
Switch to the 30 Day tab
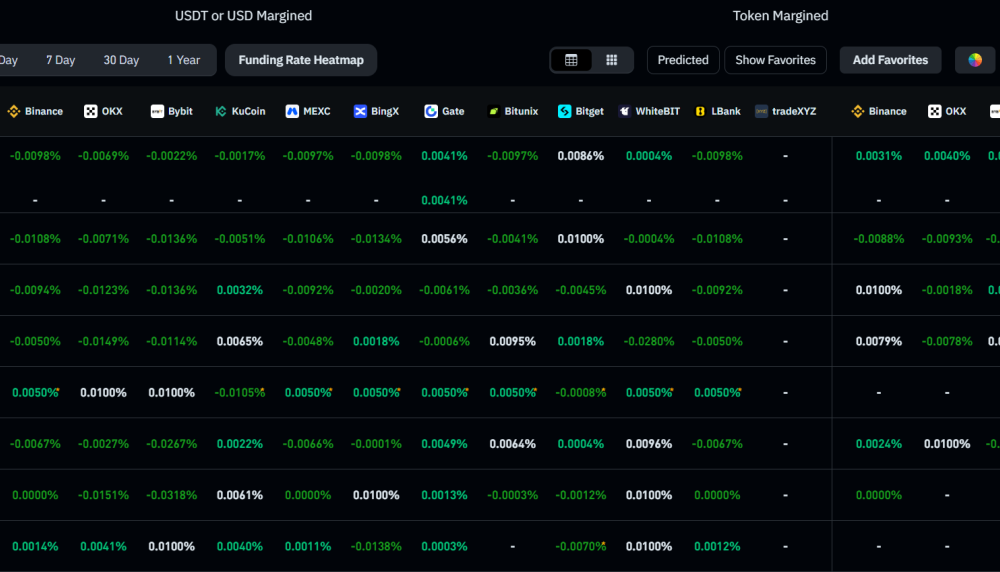point(121,60)
